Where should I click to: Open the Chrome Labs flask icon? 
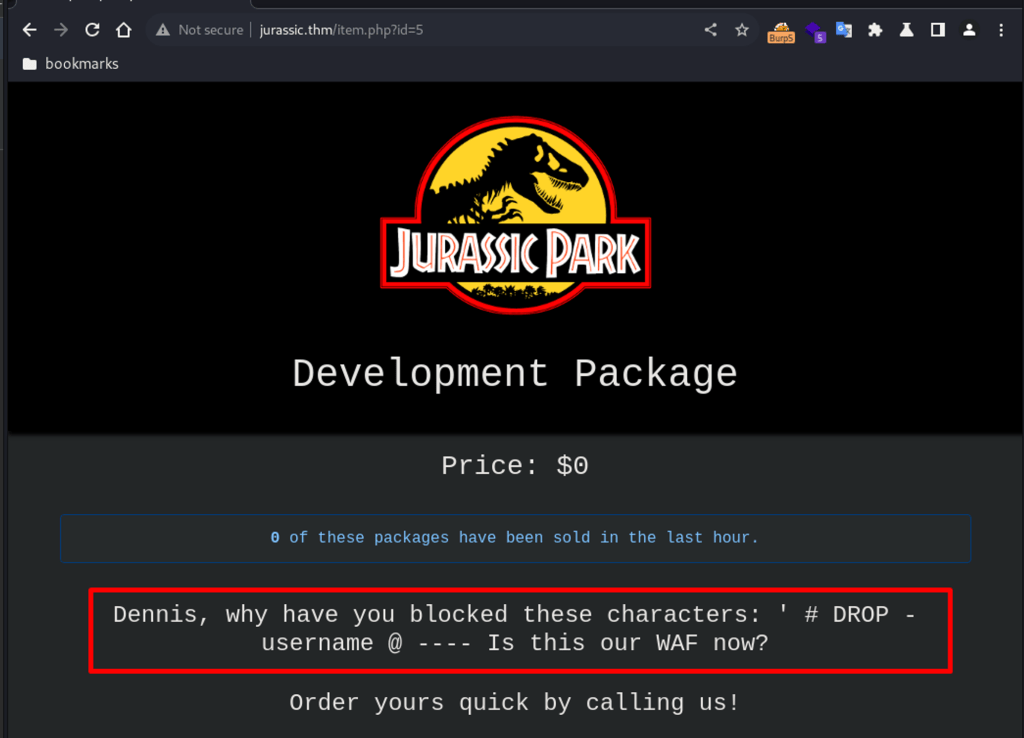906,30
